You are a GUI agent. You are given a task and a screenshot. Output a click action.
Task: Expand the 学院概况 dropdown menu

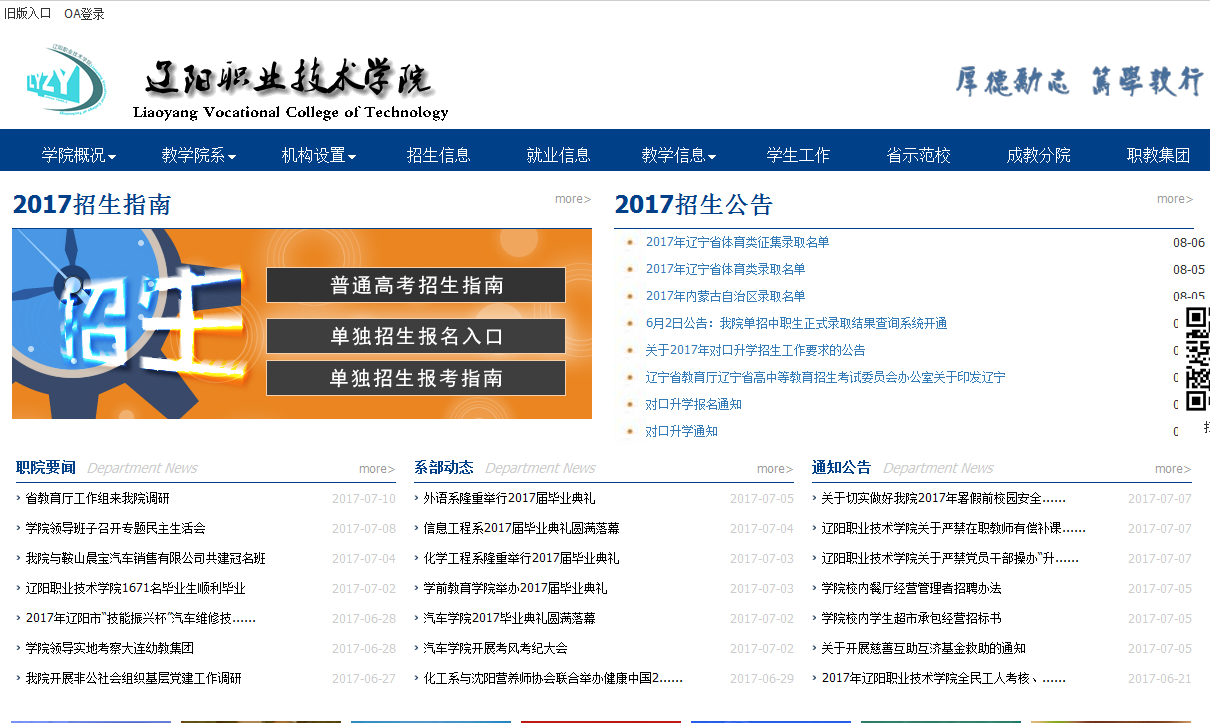79,155
